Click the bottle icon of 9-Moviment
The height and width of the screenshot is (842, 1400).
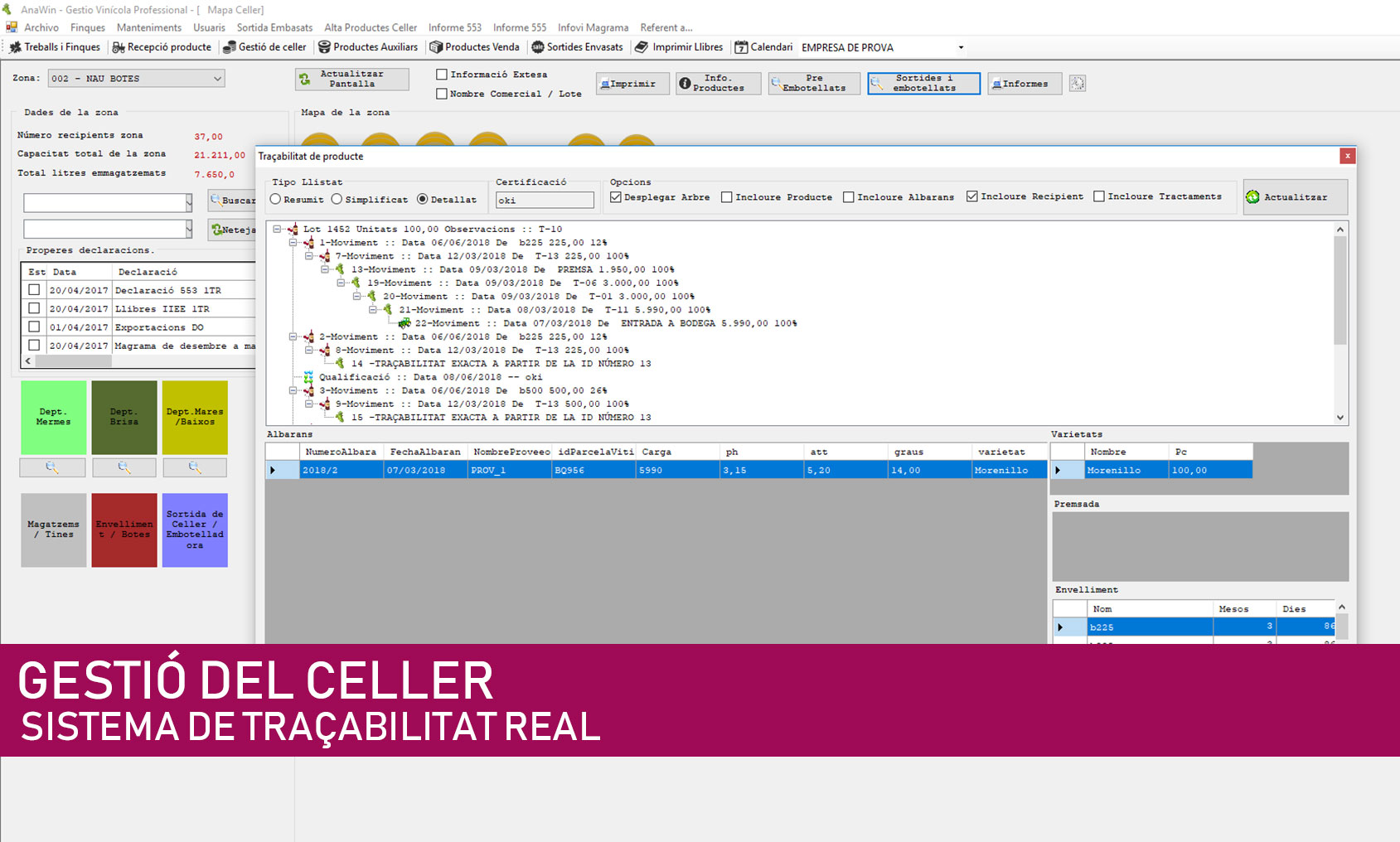pos(325,404)
